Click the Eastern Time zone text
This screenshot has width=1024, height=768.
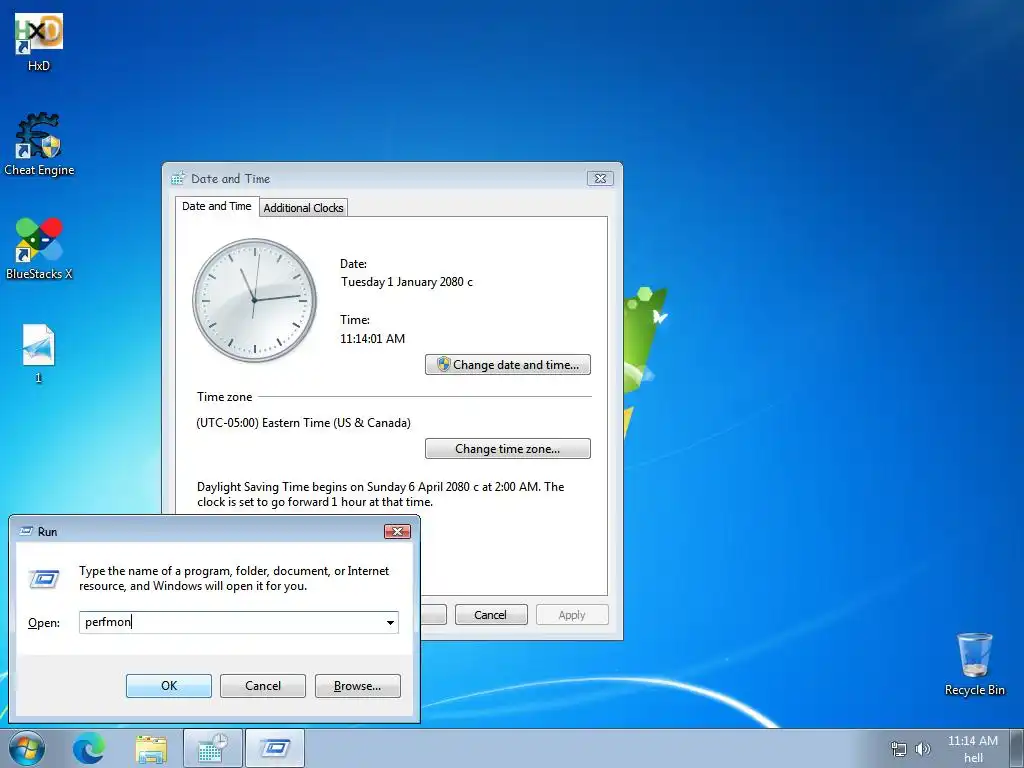click(x=304, y=423)
